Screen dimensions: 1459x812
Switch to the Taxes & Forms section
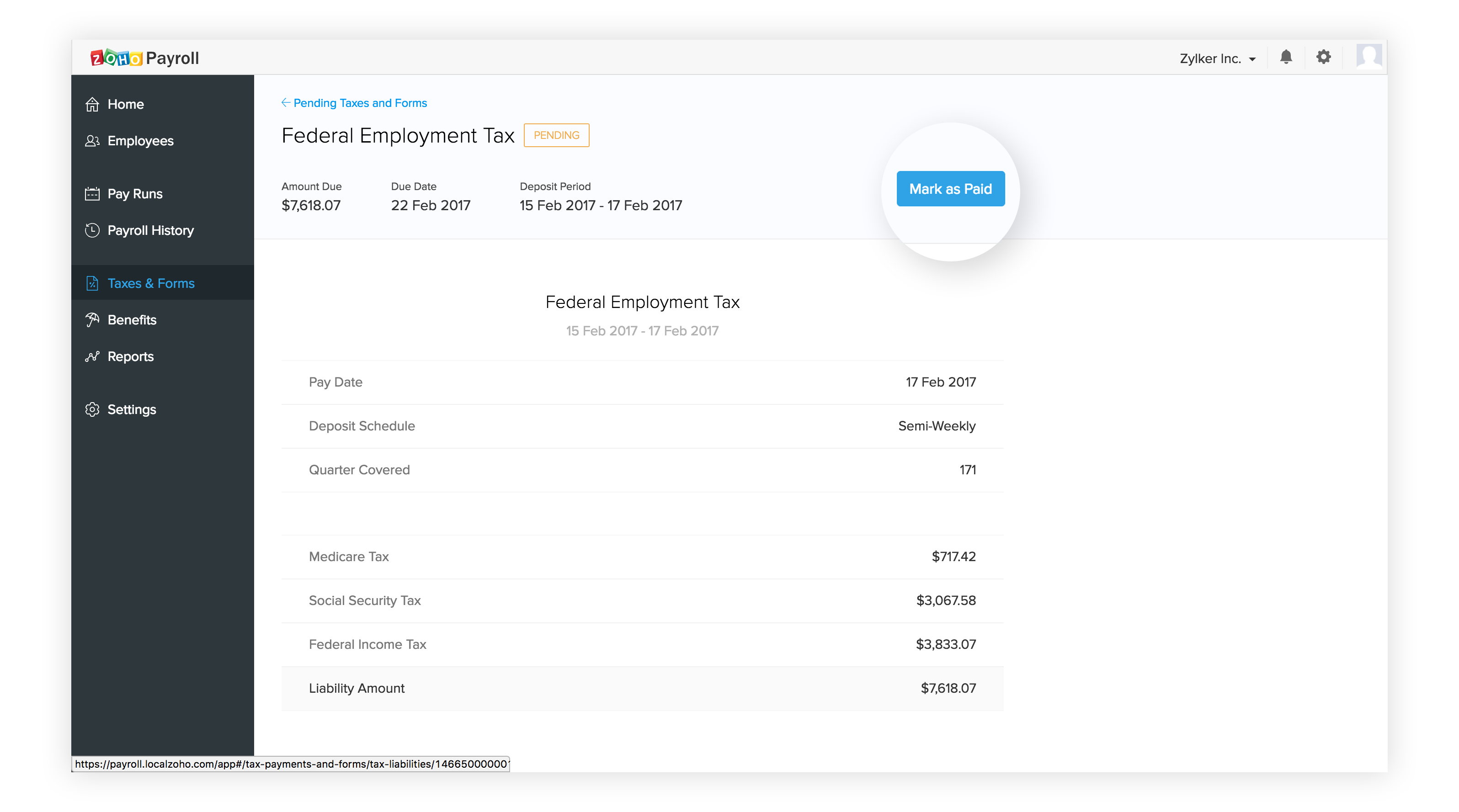[151, 283]
